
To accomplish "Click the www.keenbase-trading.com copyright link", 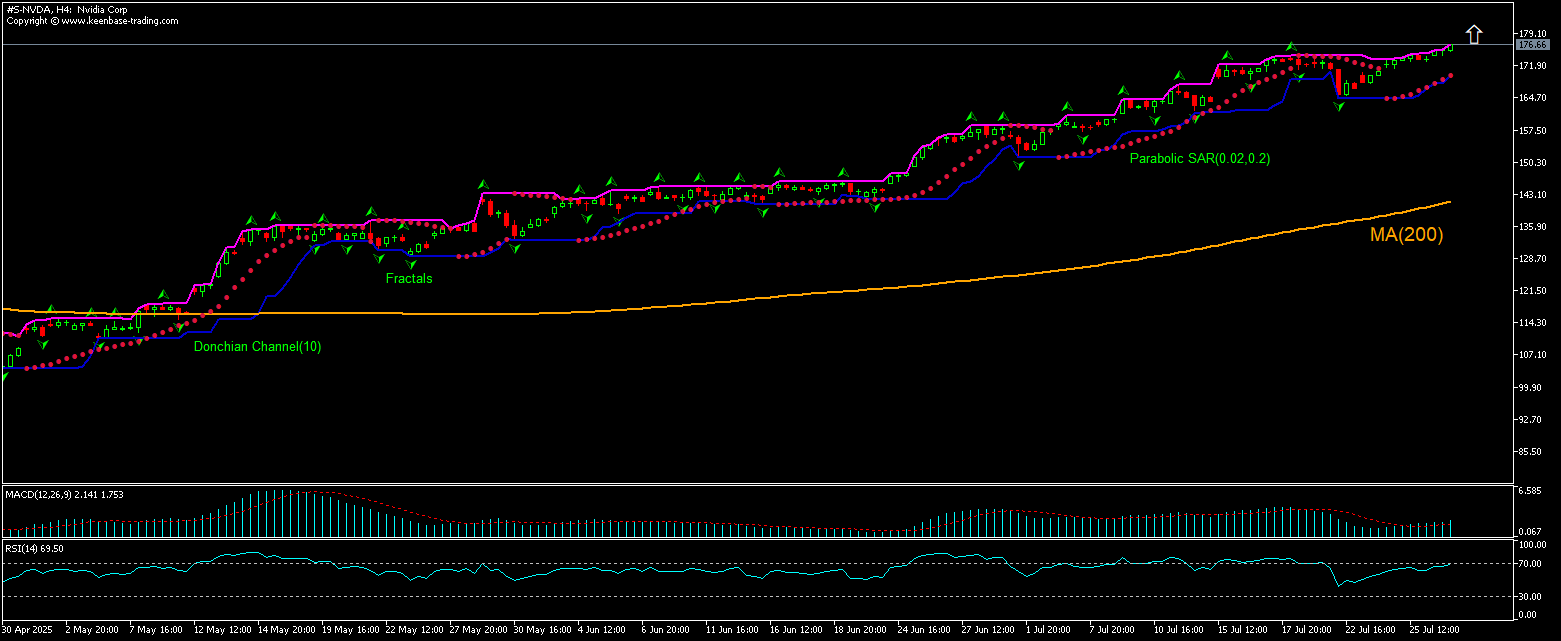I will [118, 19].
